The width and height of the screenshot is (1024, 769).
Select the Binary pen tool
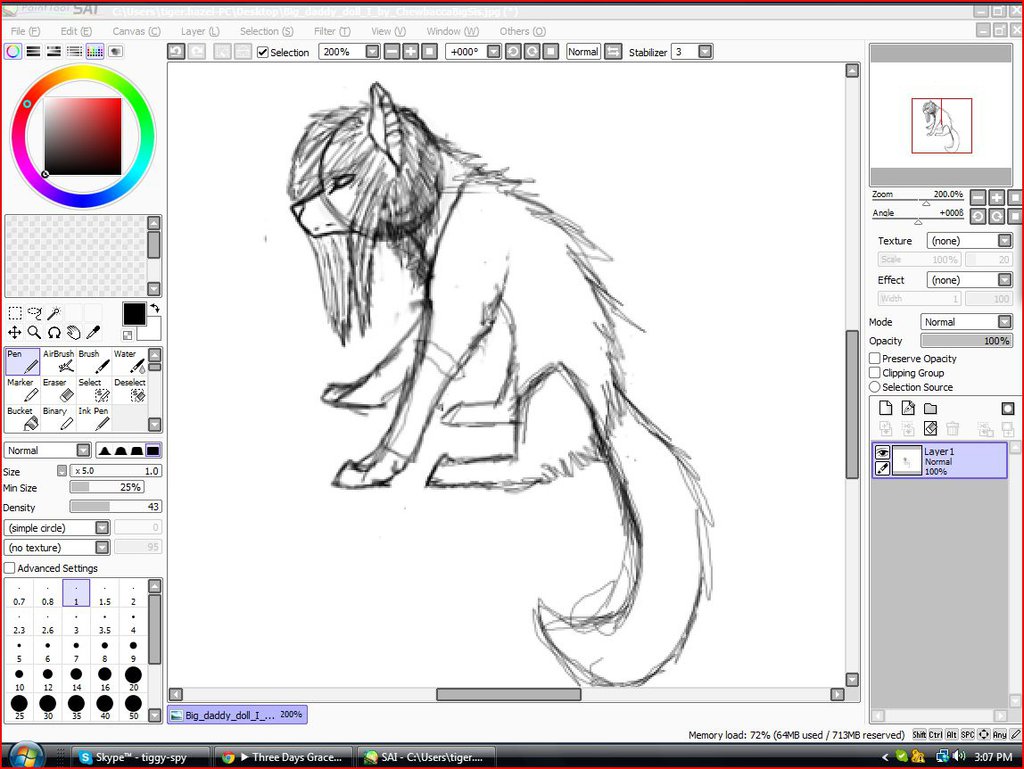point(58,418)
